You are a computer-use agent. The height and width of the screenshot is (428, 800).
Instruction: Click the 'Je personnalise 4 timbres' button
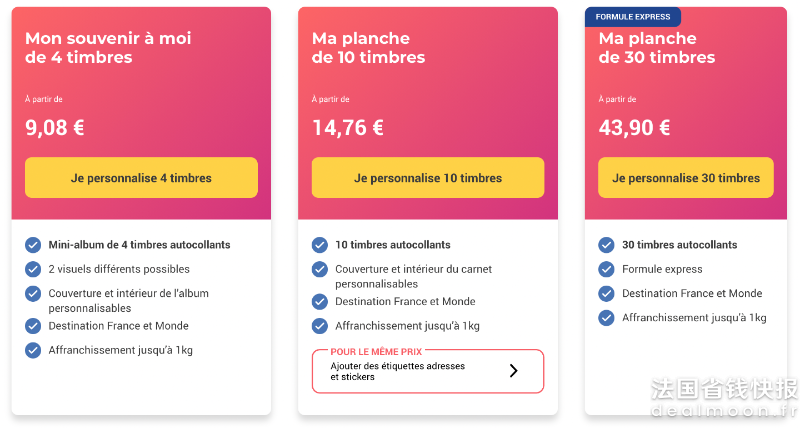[x=141, y=178]
